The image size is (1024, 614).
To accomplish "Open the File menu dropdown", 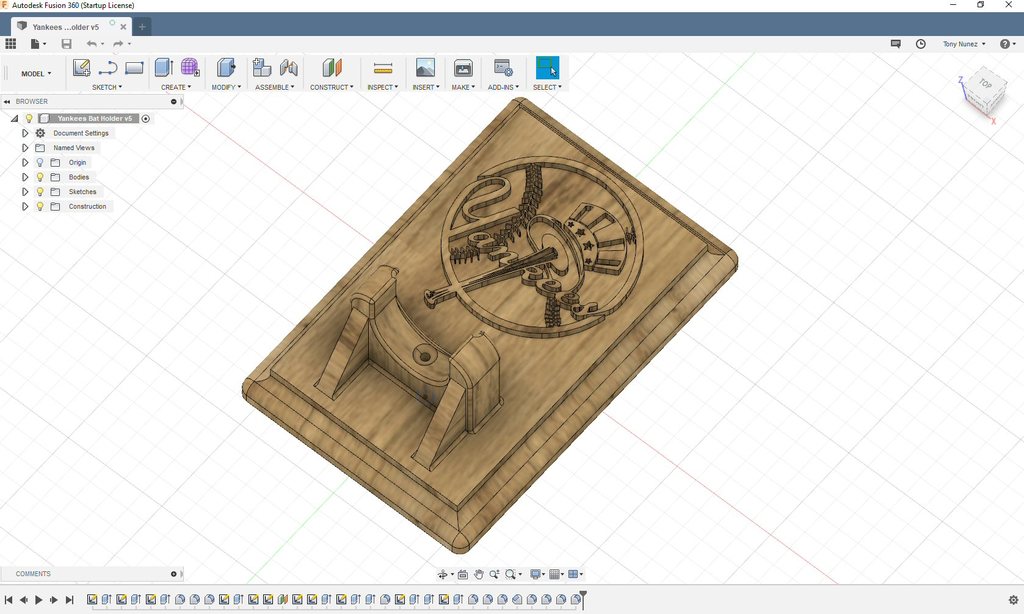I will [38, 44].
